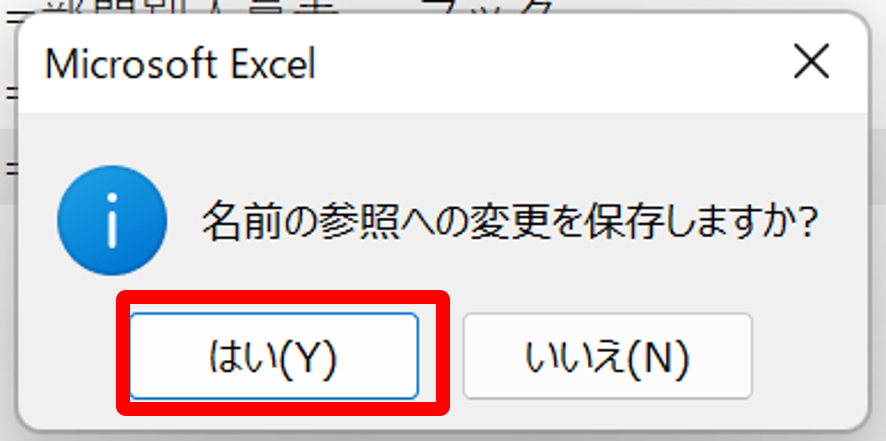886x441 pixels.
Task: Click the message text 名前の参照への変更を保存しますか?
Action: [510, 221]
